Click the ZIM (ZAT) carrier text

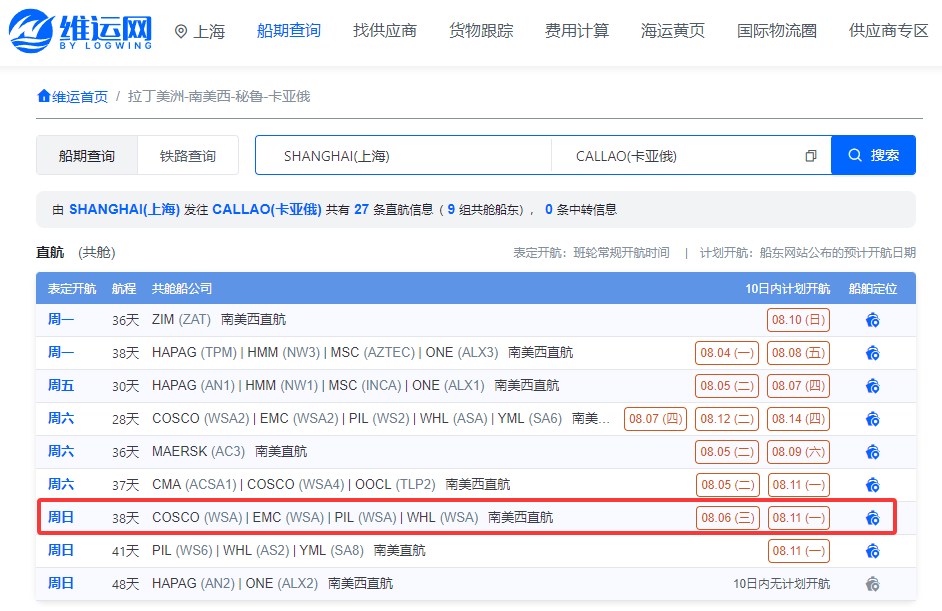pos(181,320)
